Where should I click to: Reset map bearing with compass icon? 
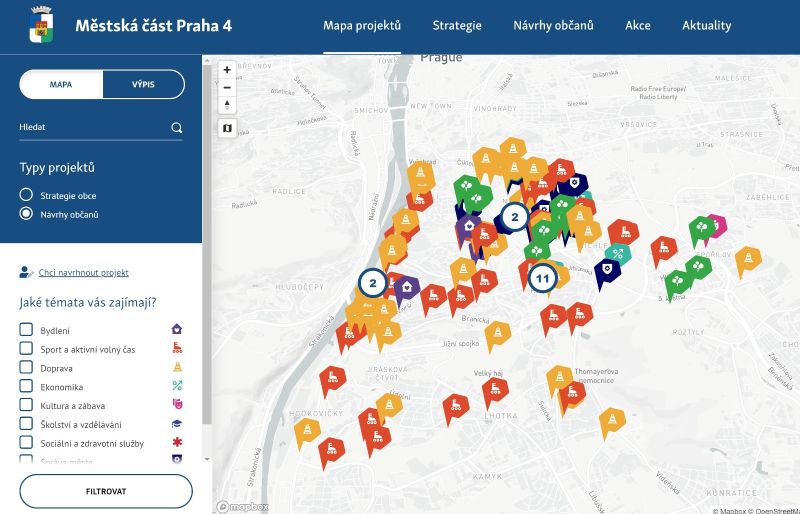point(227,105)
